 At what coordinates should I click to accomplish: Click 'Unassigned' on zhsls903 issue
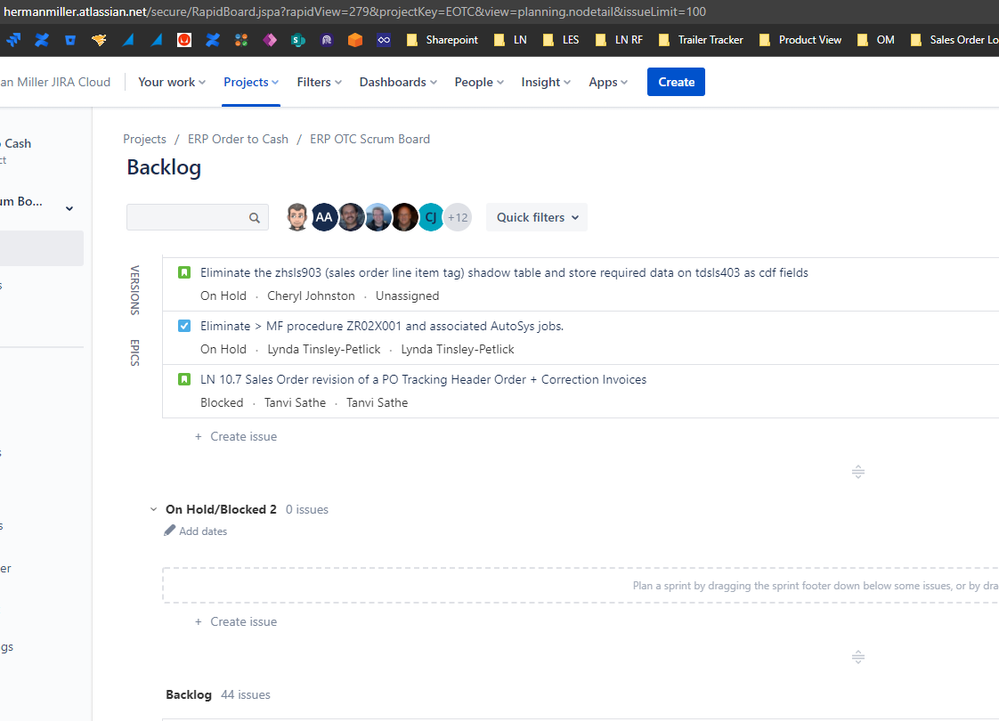click(x=407, y=296)
